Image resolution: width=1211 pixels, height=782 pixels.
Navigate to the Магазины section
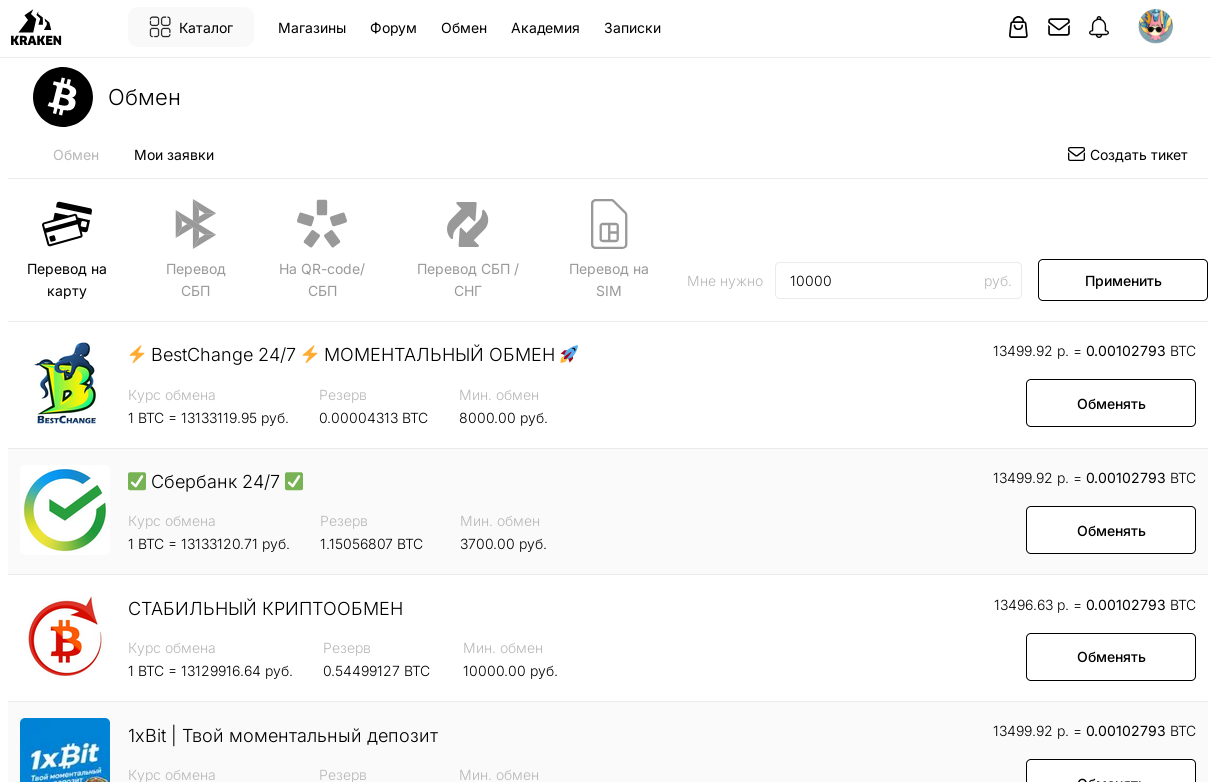(x=312, y=28)
